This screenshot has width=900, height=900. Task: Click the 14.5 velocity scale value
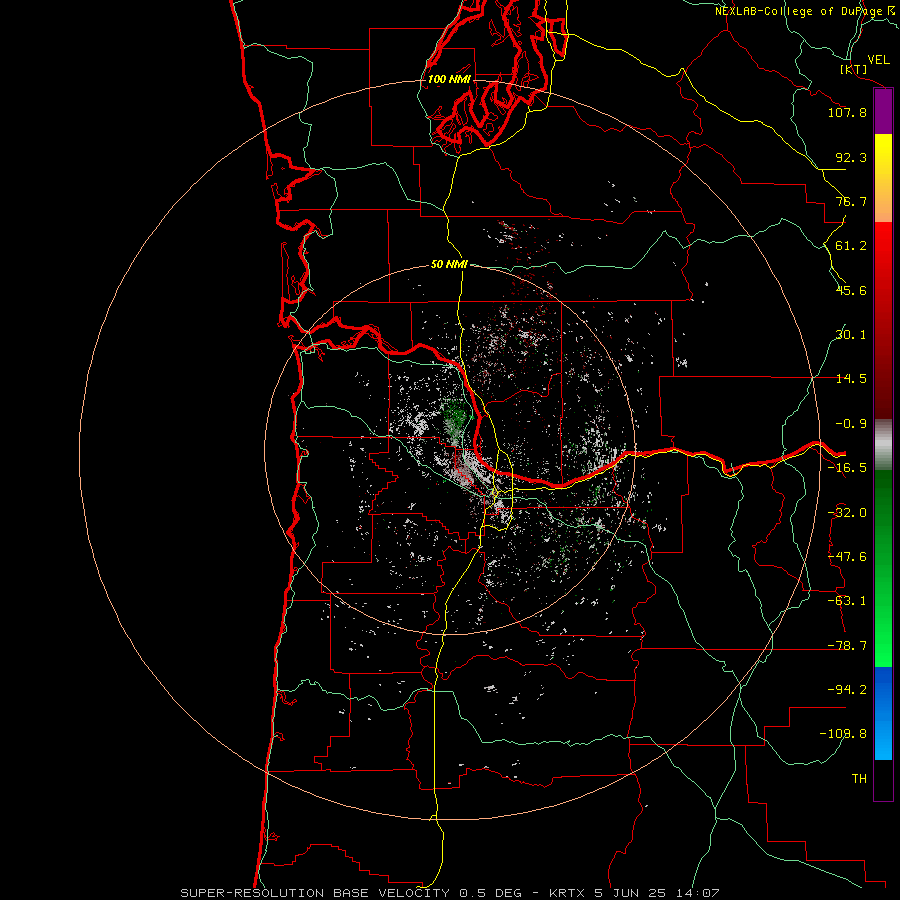851,379
